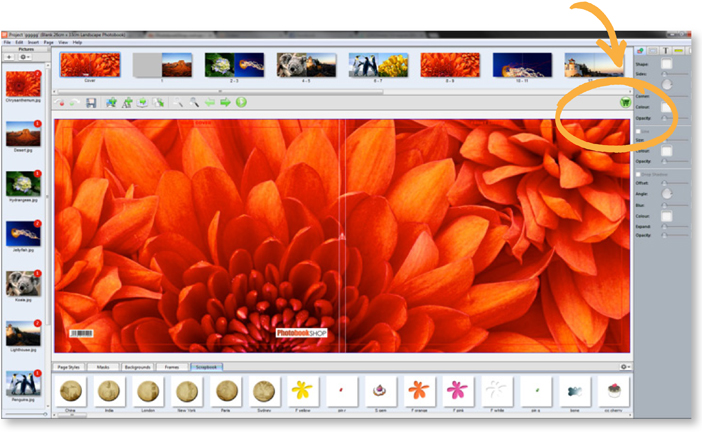
Task: Select the Koala.jpg picture thumbnail
Action: (22, 283)
